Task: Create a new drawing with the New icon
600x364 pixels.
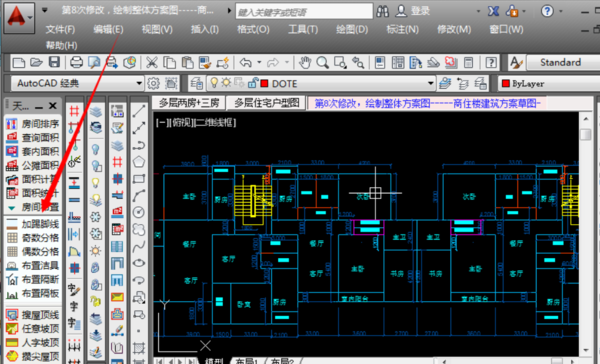Action: pyautogui.click(x=18, y=62)
